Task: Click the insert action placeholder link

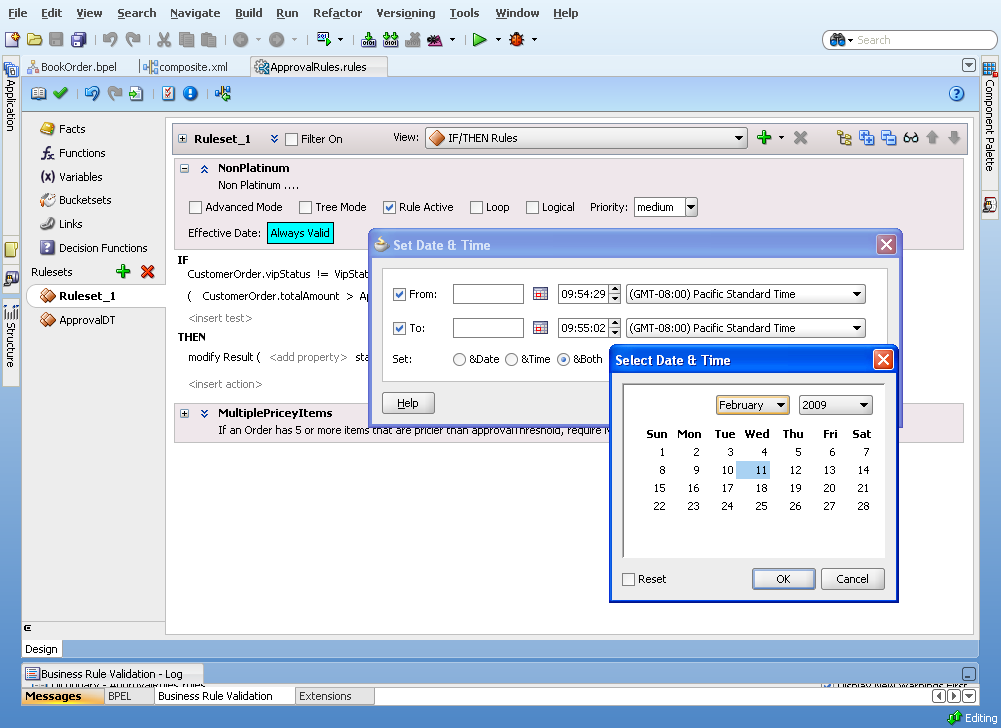Action: tap(225, 384)
